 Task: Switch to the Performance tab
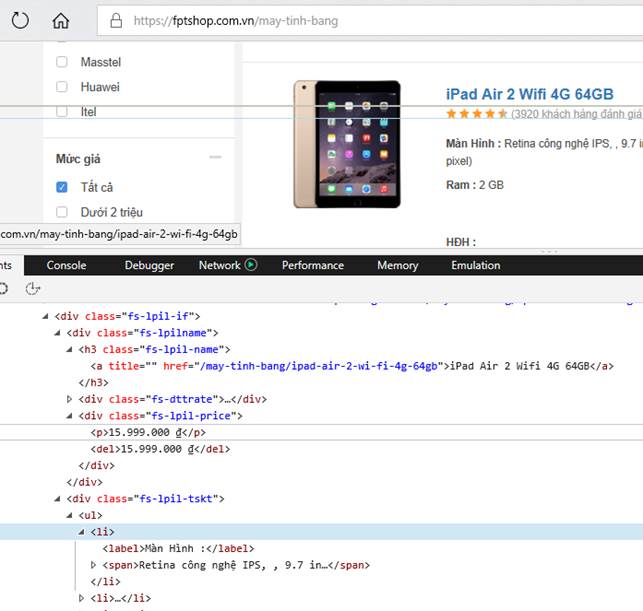pyautogui.click(x=313, y=265)
